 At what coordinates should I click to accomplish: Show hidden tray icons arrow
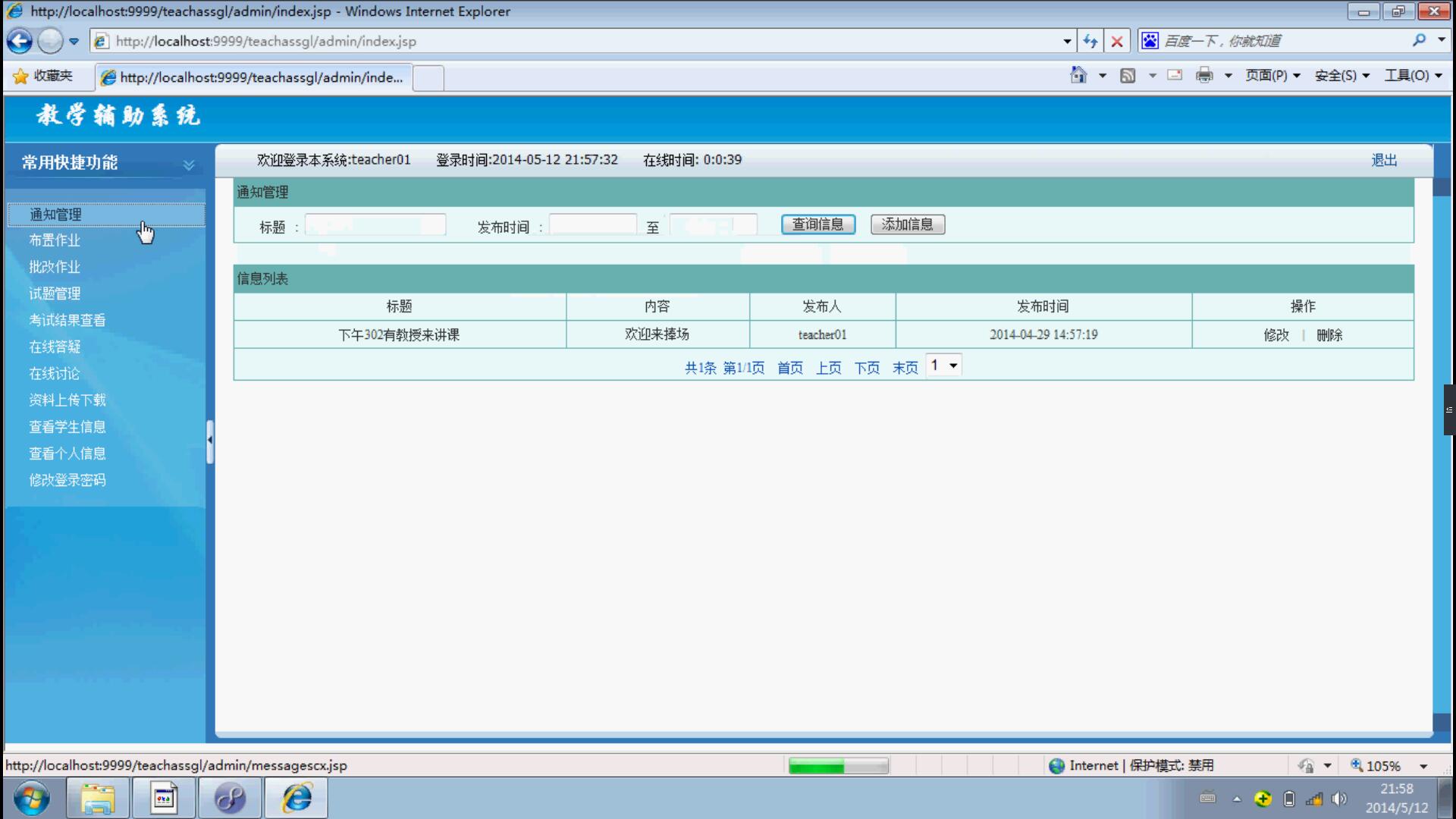tap(1237, 799)
